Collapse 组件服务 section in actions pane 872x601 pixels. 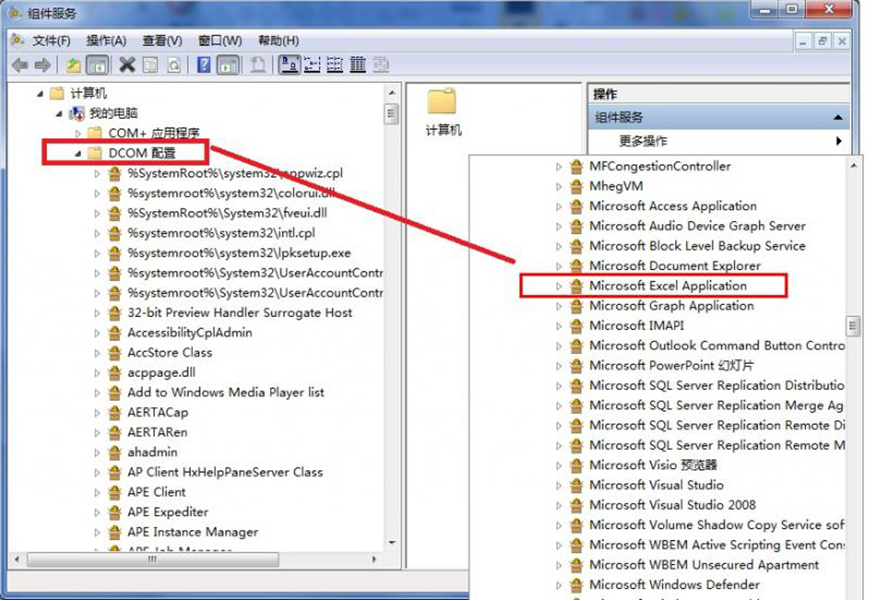[x=836, y=117]
